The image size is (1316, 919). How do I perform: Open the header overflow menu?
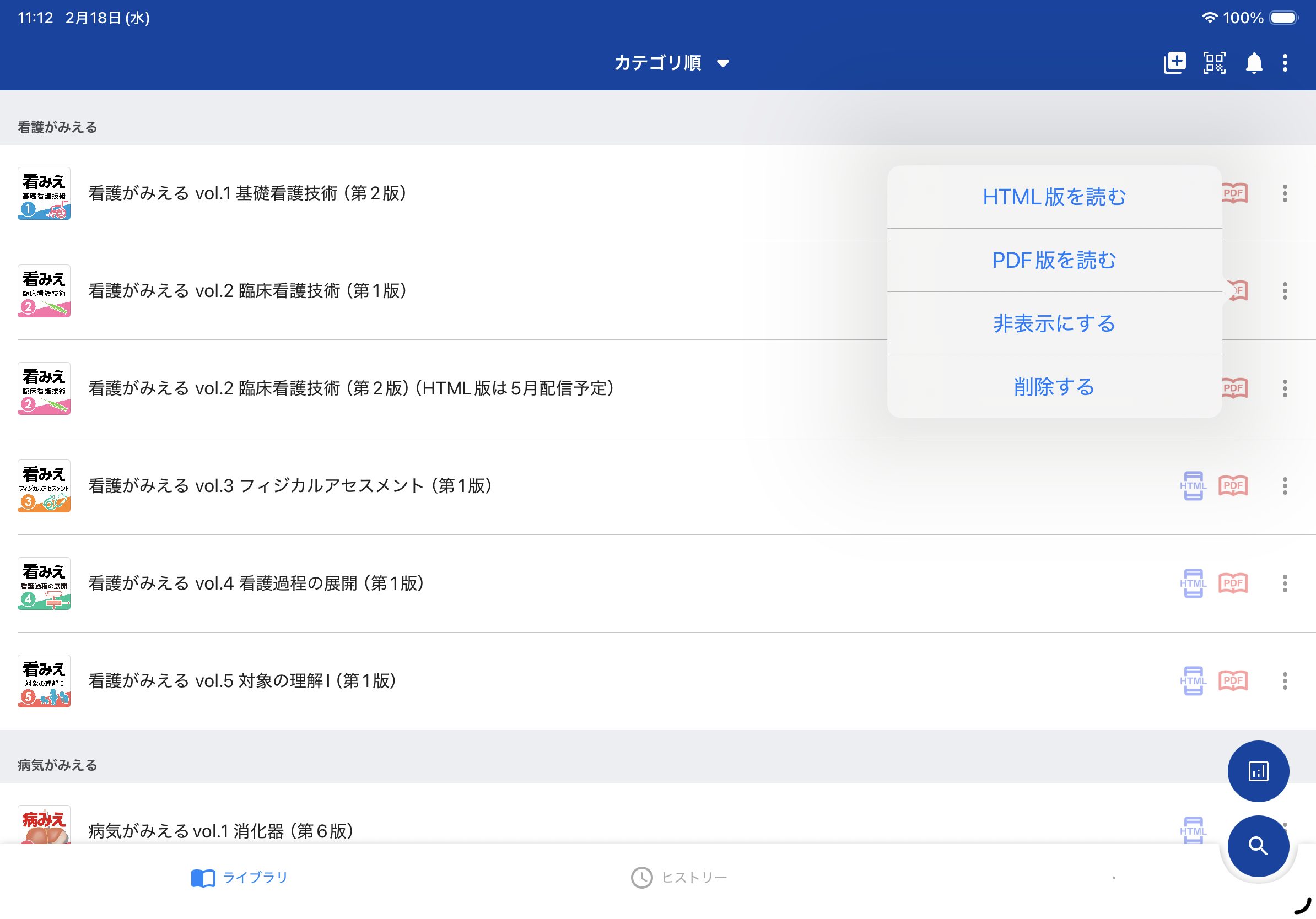pos(1285,62)
